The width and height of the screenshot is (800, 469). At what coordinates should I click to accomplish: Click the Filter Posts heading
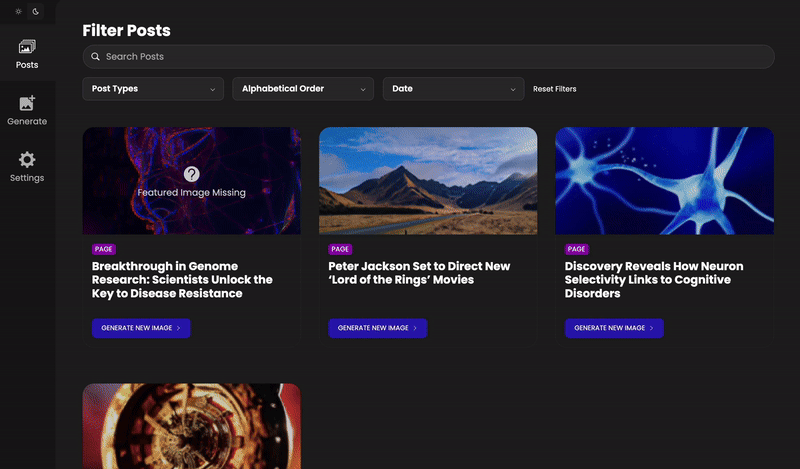click(127, 31)
